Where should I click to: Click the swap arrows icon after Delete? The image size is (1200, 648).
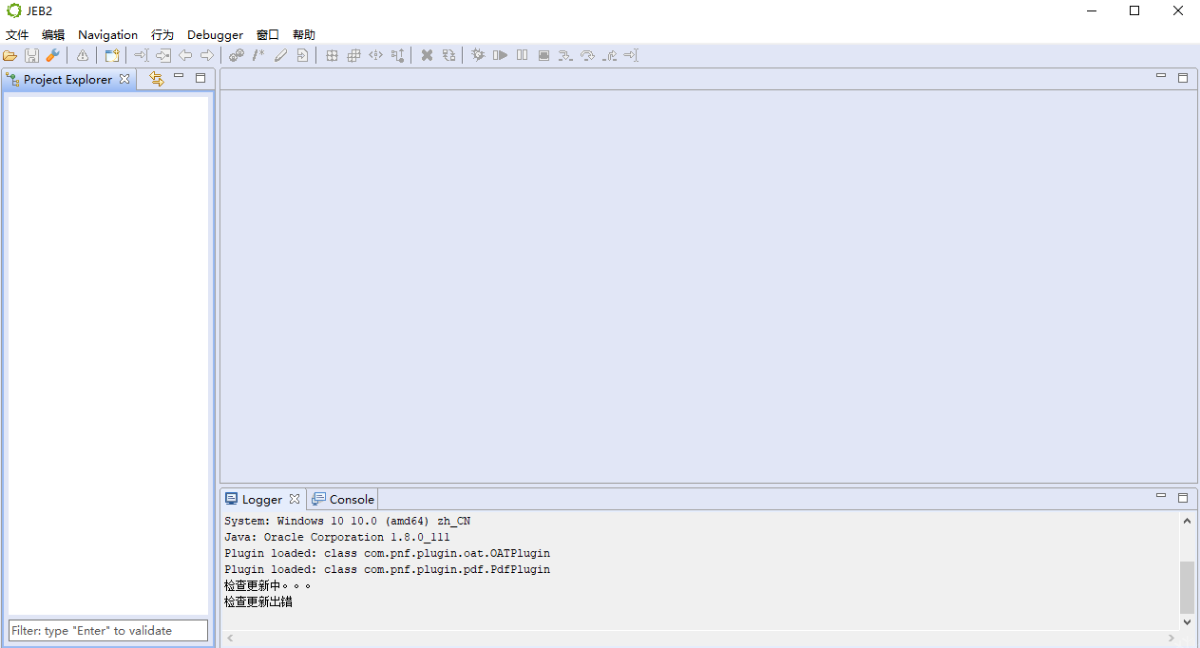click(449, 56)
